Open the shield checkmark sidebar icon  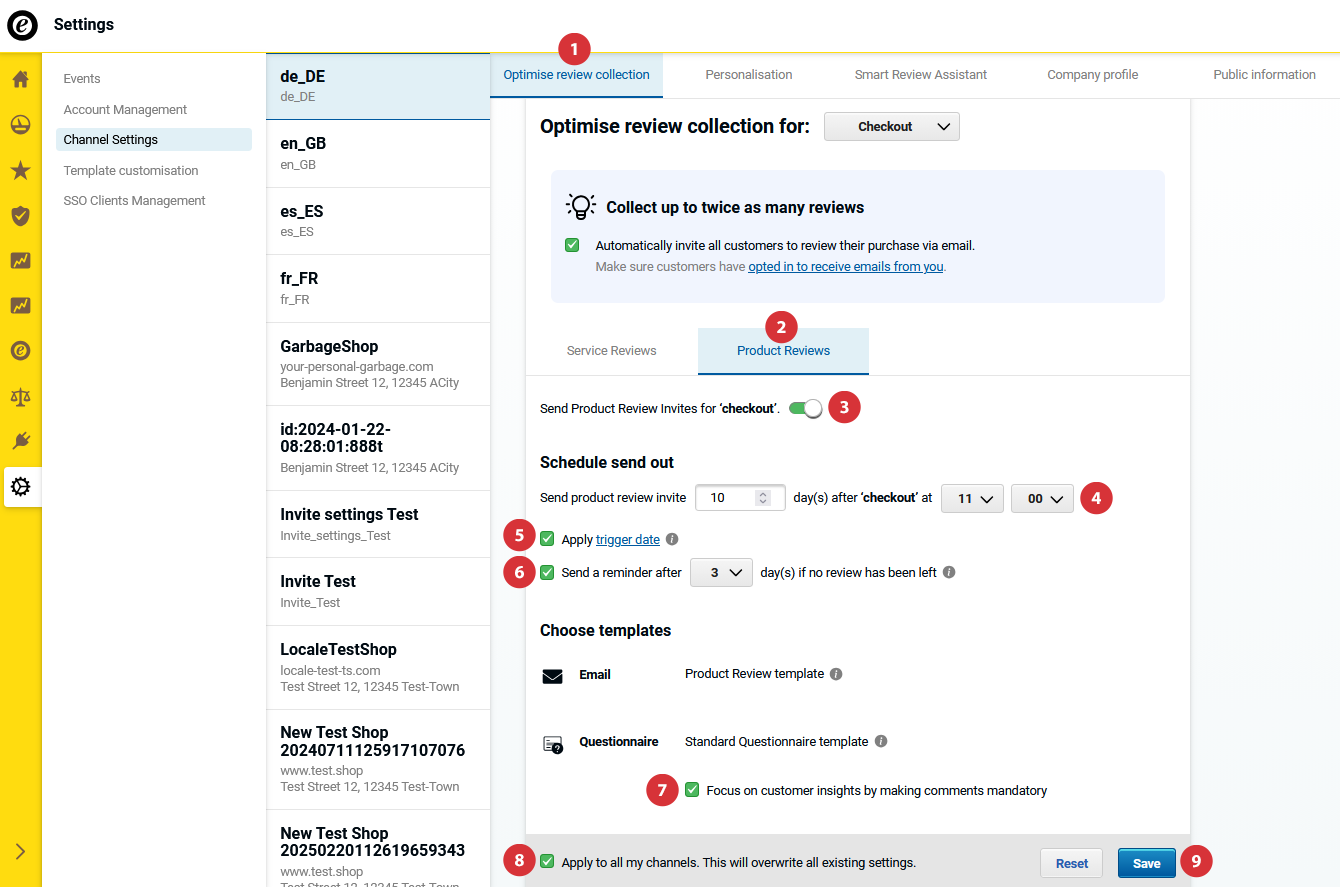(x=20, y=215)
